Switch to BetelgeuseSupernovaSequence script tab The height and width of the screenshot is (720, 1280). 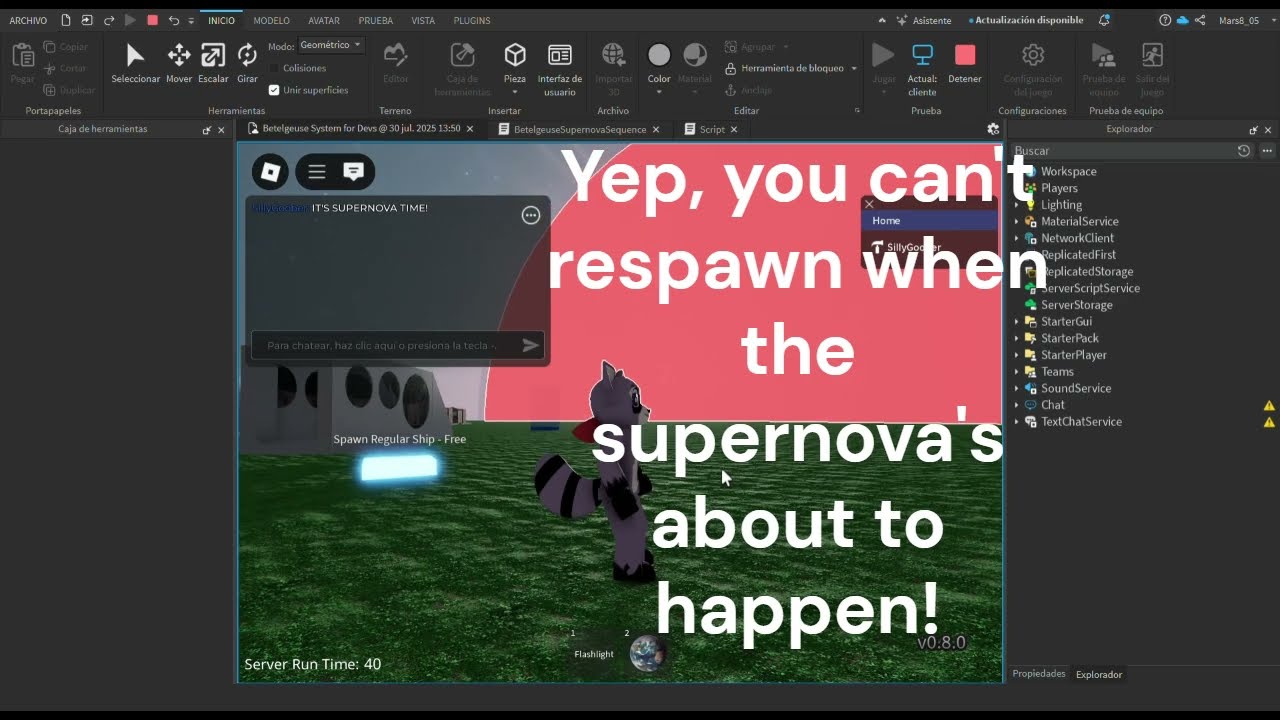point(579,129)
